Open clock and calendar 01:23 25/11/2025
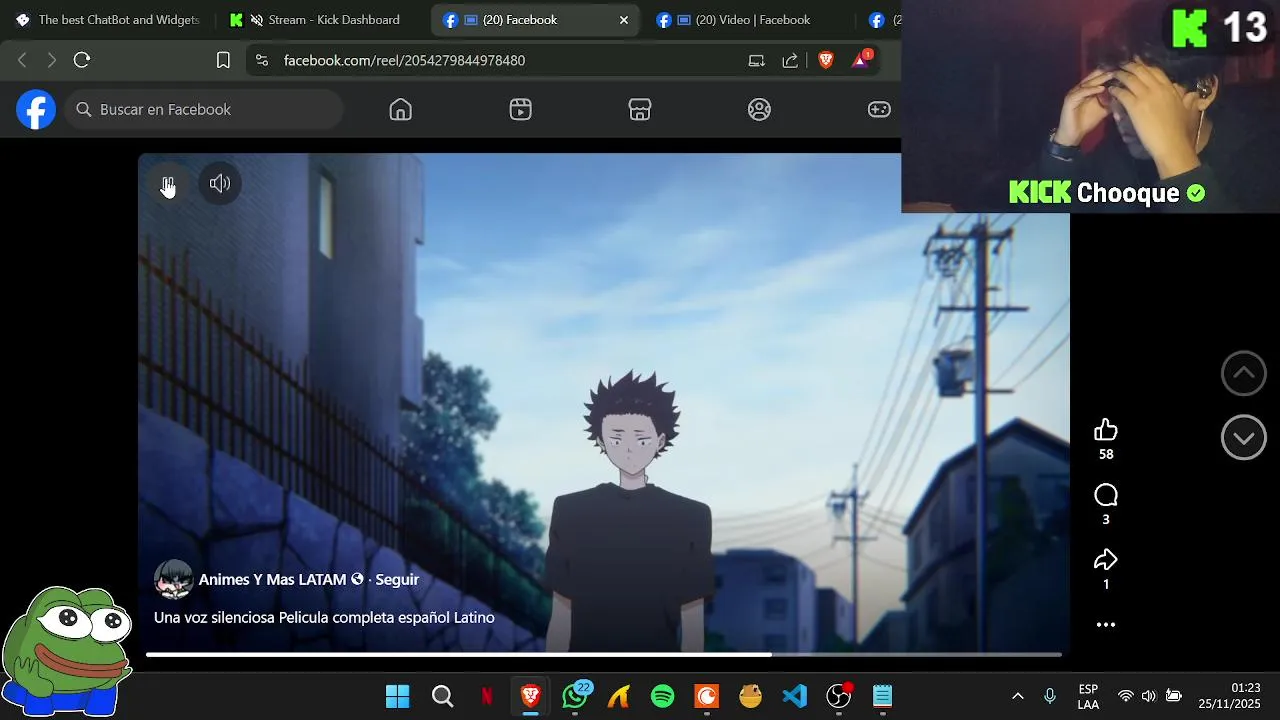Image resolution: width=1280 pixels, height=720 pixels. pos(1231,696)
